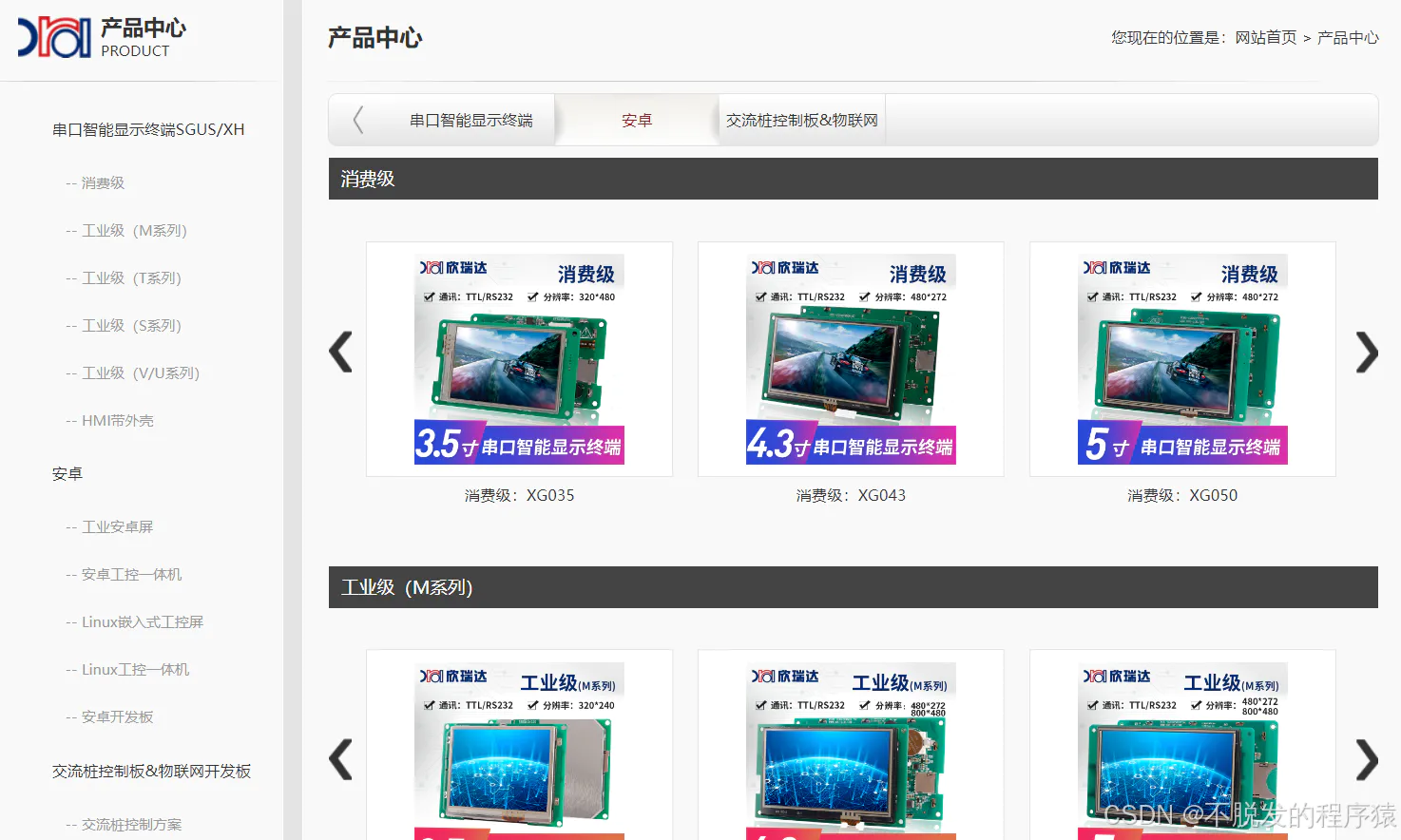Click the company logo in the sidebar header
Screen dimensions: 1401x840
[54, 38]
